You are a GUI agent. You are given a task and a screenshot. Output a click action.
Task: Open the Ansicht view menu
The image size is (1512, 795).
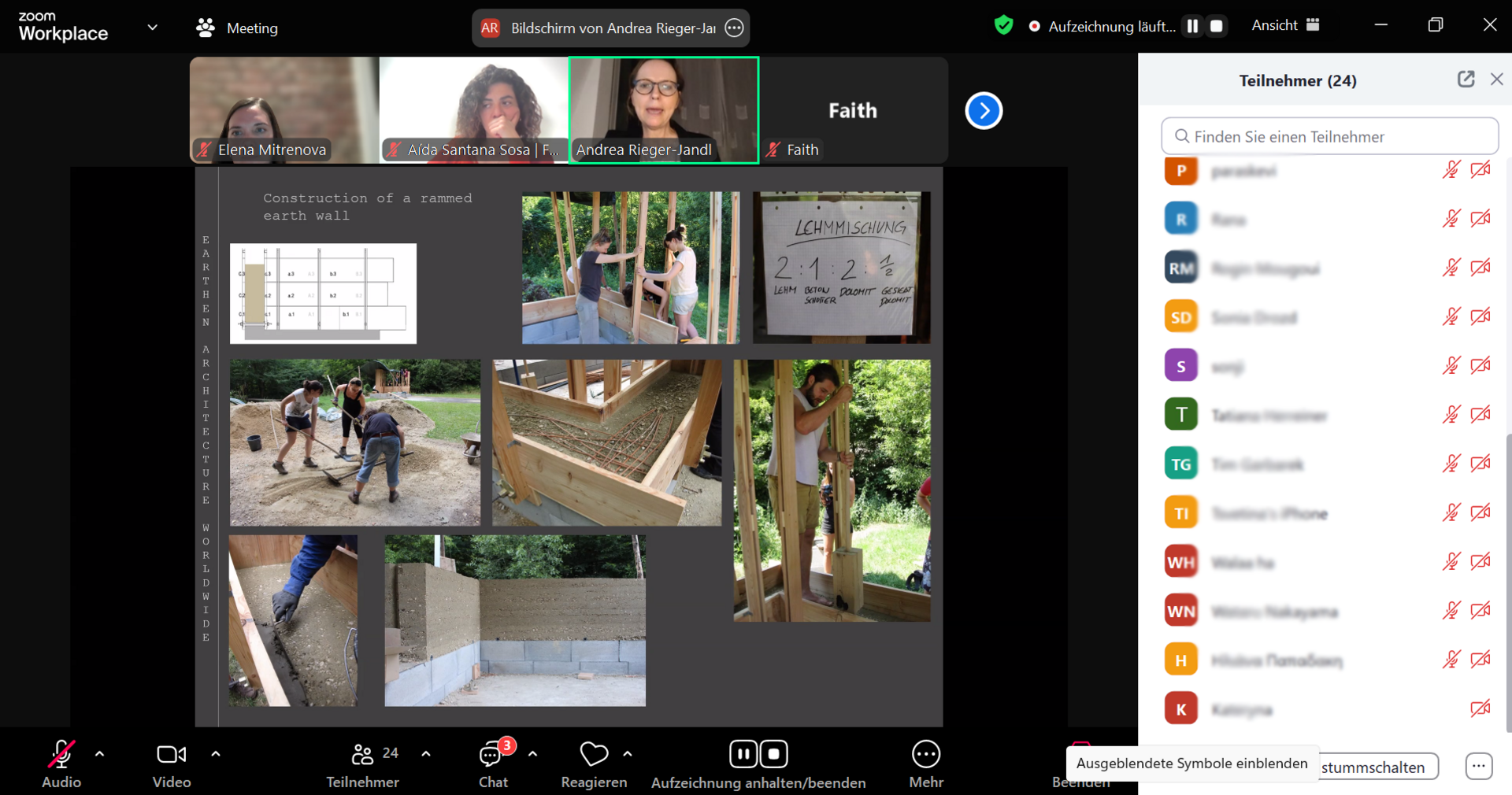(x=1284, y=25)
